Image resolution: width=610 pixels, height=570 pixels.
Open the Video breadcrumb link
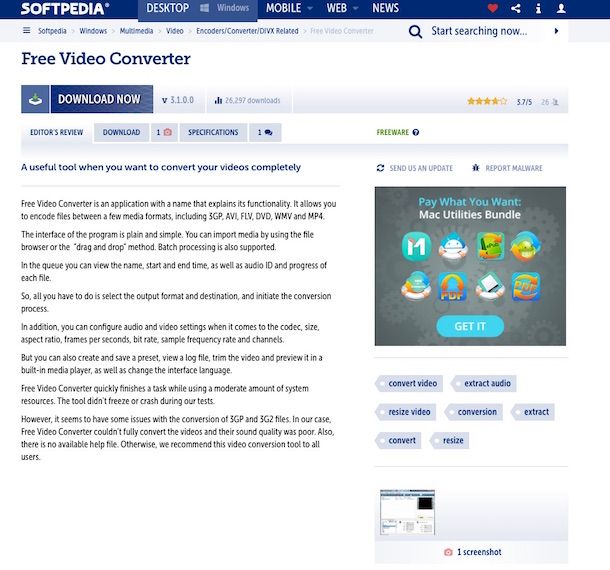click(175, 31)
